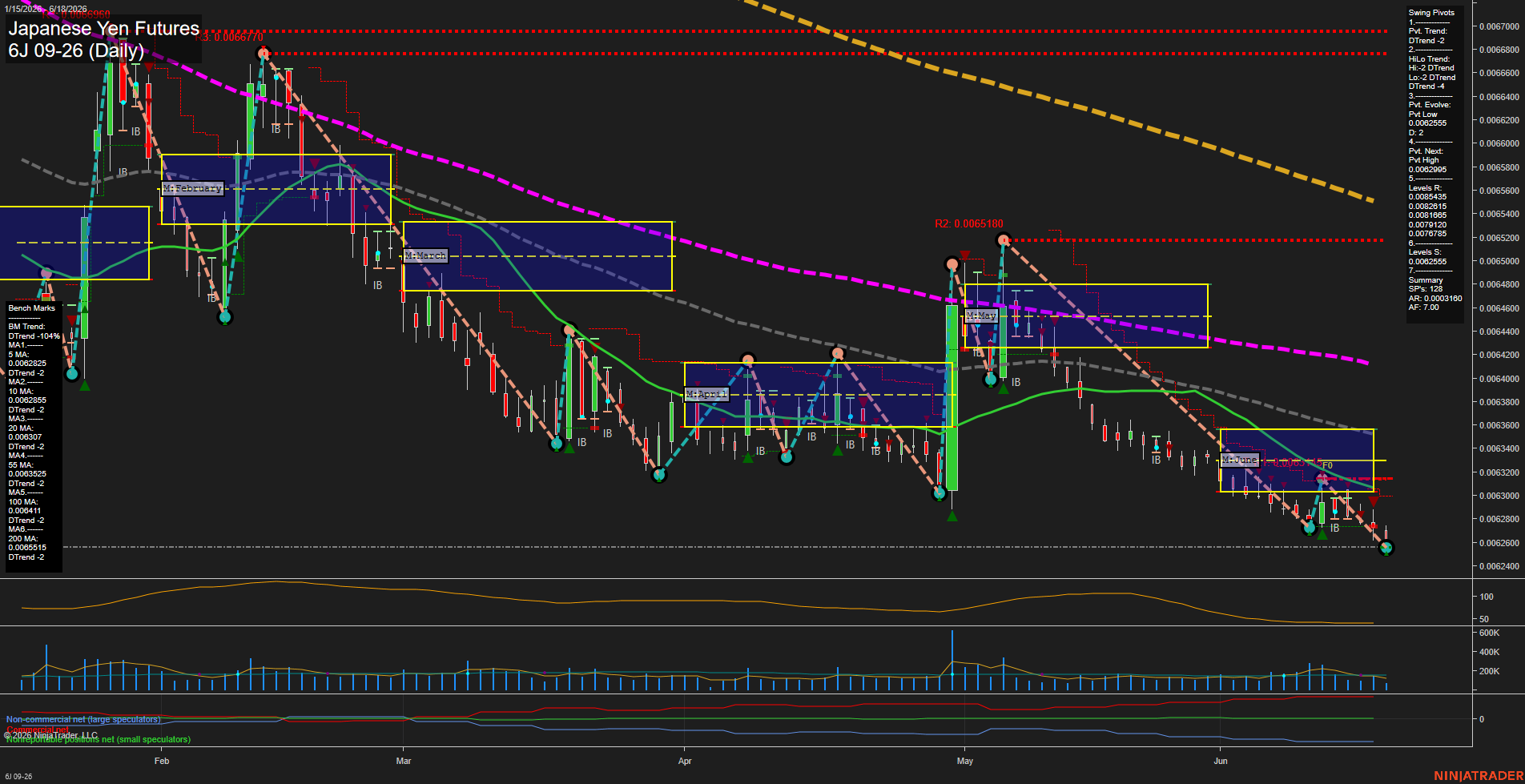The height and width of the screenshot is (784, 1525).
Task: Click Nonreportable positions net (small speculators) legend
Action: click(99, 739)
